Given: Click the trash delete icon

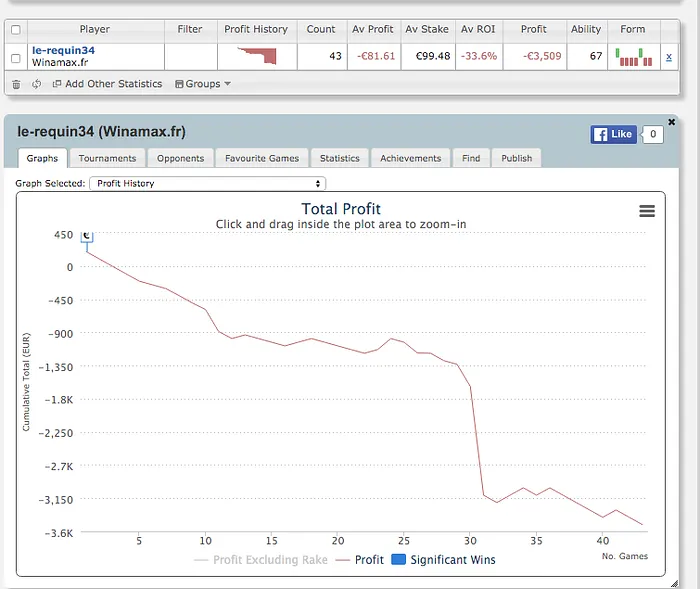Looking at the screenshot, I should click(16, 84).
